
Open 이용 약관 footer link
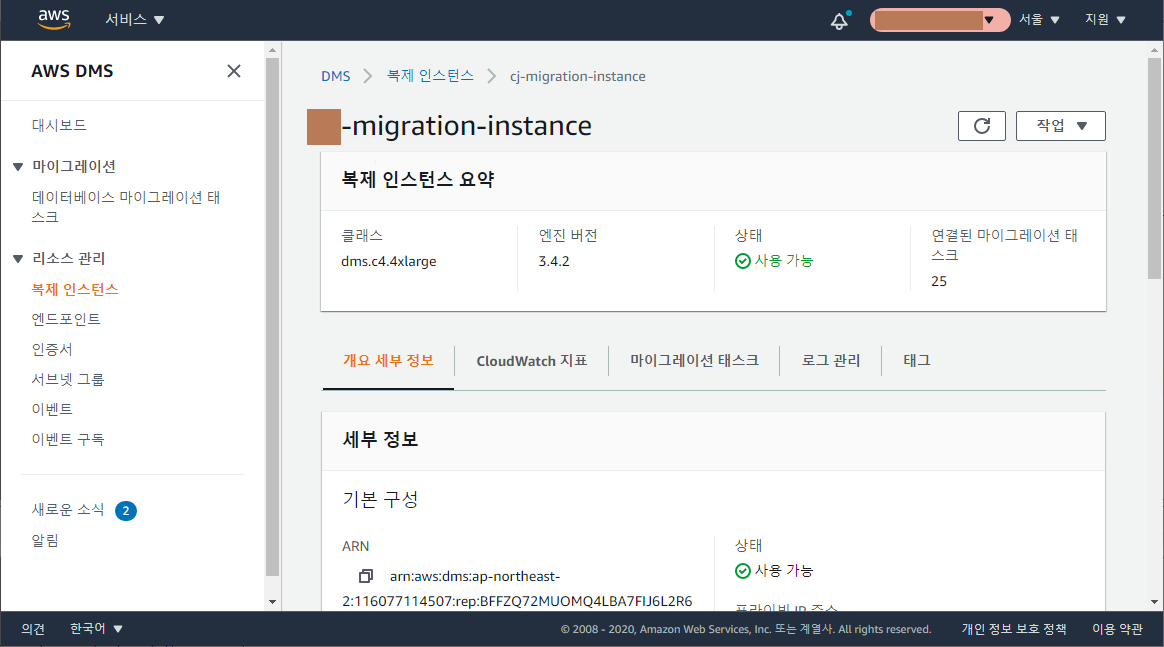pos(1117,629)
